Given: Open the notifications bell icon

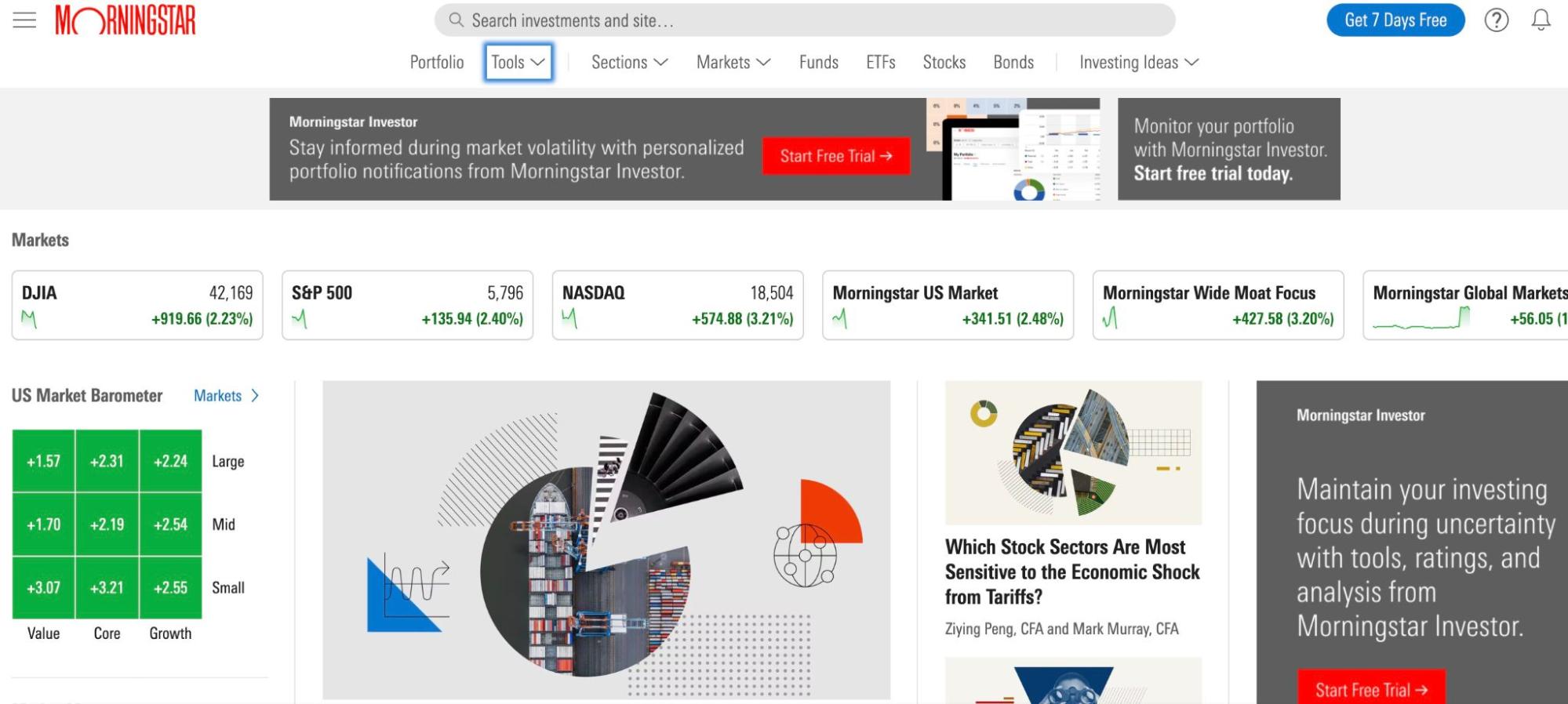Looking at the screenshot, I should click(x=1541, y=20).
